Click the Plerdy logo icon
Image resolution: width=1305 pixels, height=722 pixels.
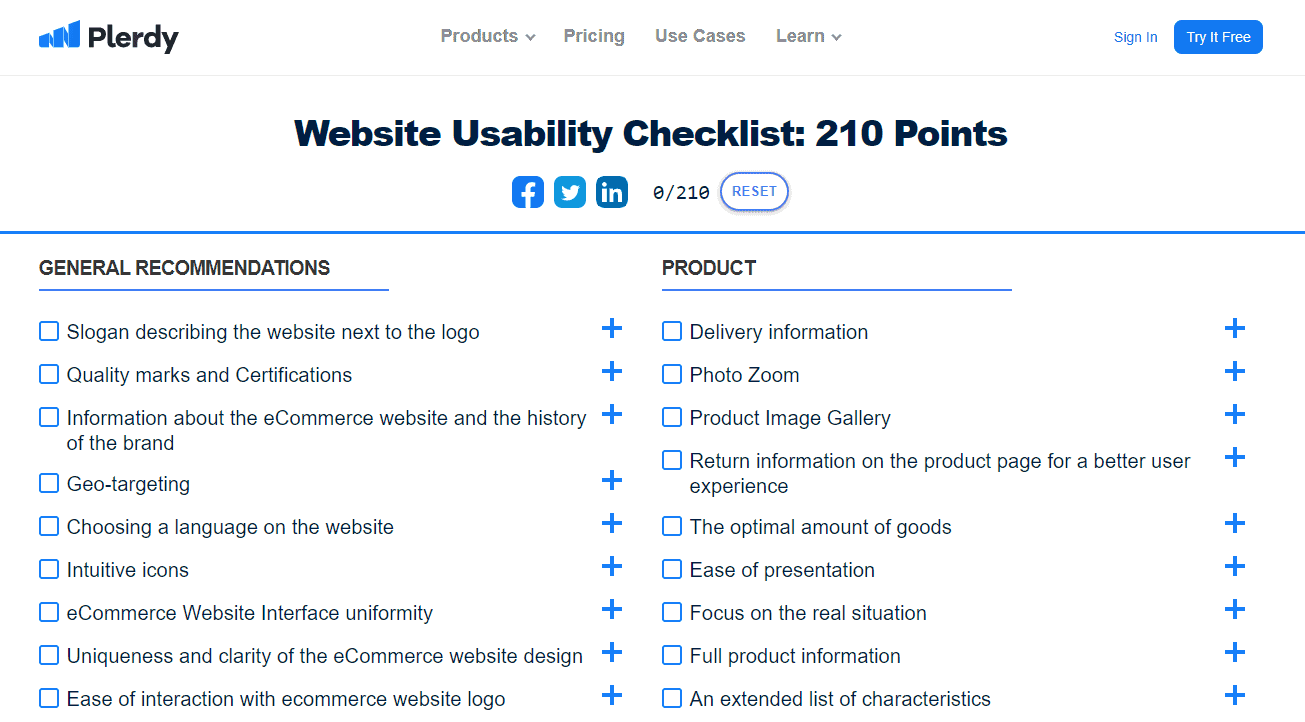click(x=59, y=36)
